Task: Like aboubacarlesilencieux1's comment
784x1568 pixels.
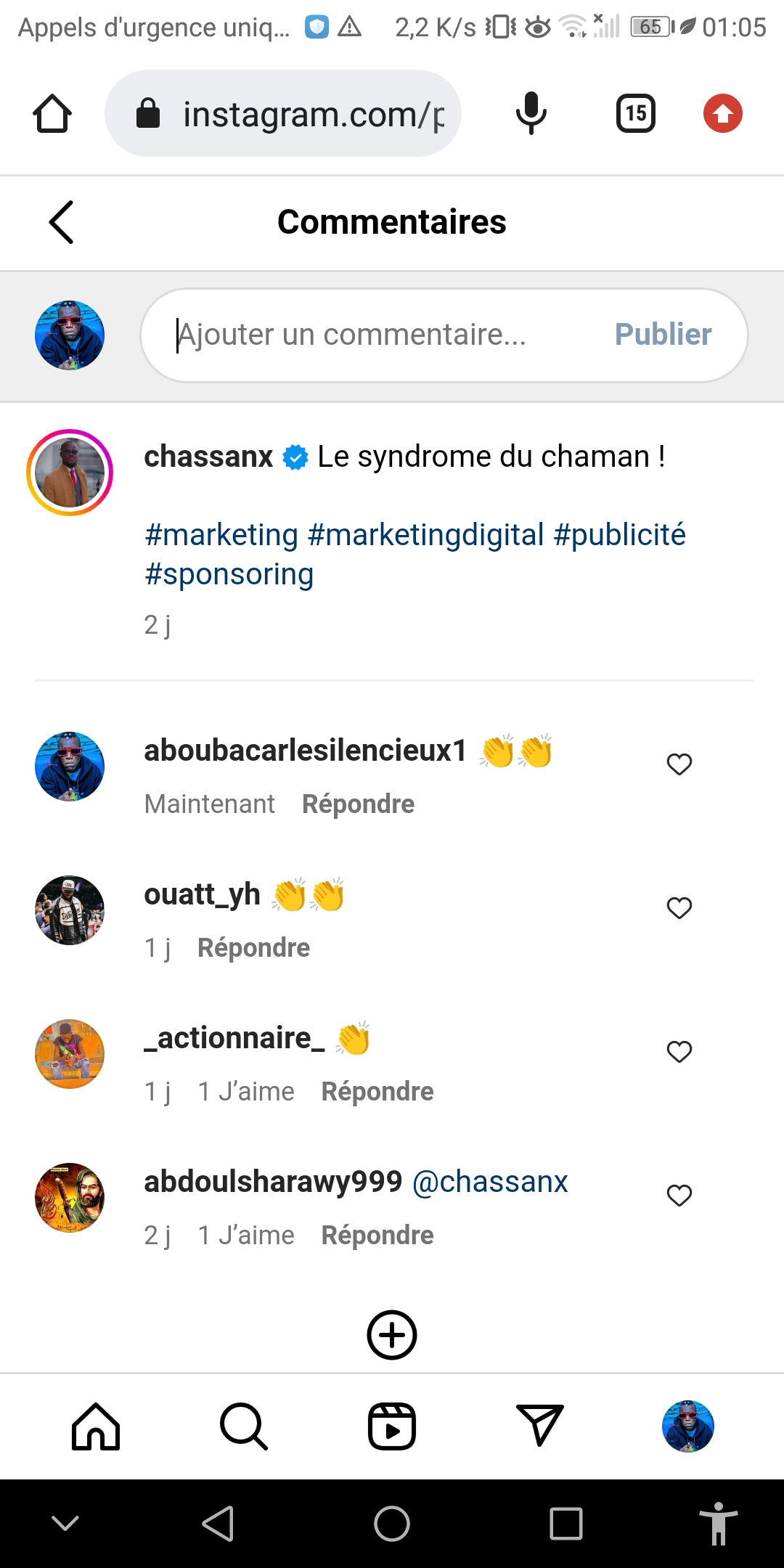Action: pyautogui.click(x=679, y=764)
